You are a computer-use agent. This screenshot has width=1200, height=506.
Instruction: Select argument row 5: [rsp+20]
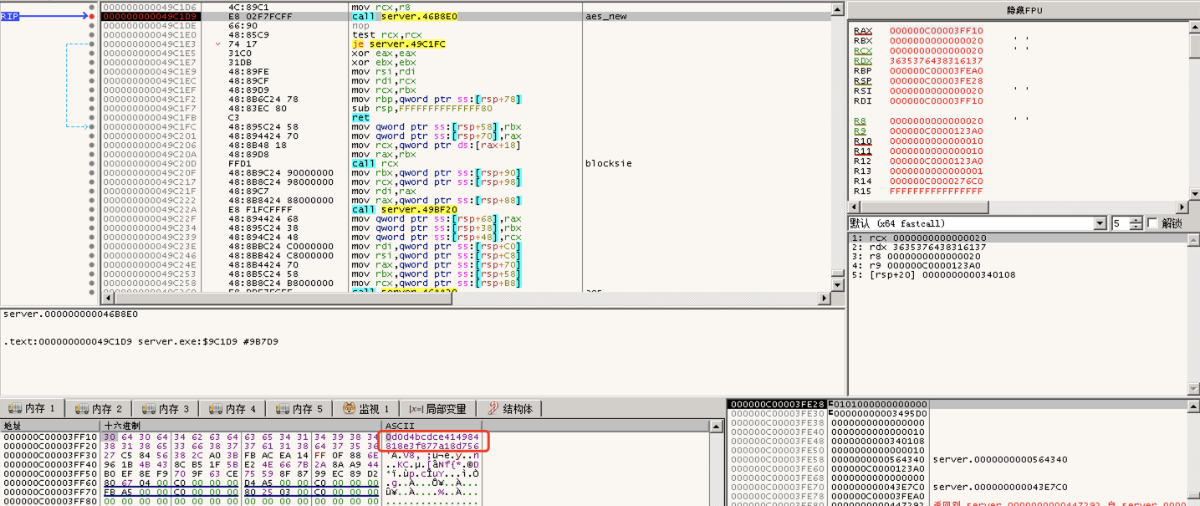click(1015, 274)
